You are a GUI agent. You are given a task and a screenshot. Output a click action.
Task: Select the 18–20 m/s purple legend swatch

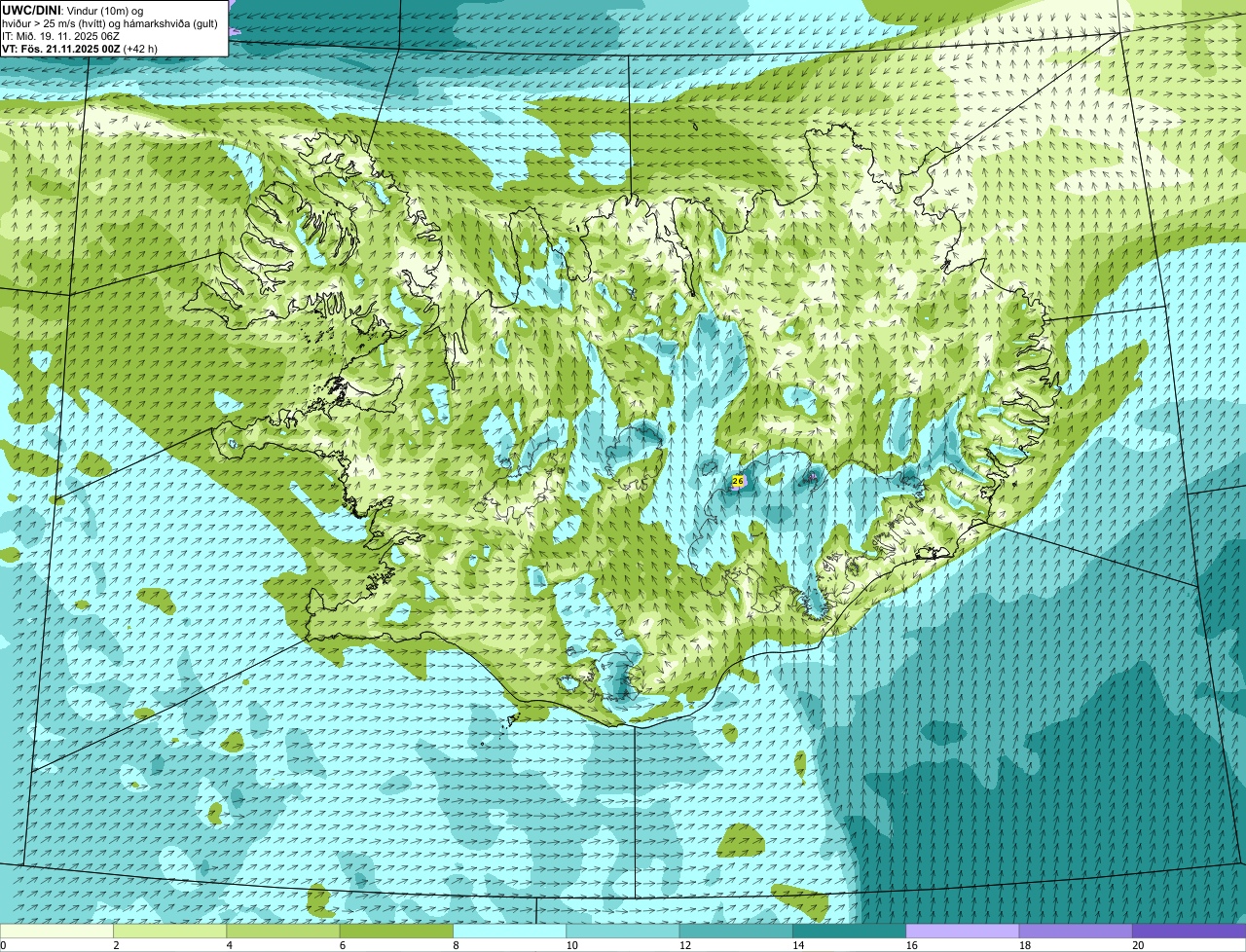point(1076,931)
